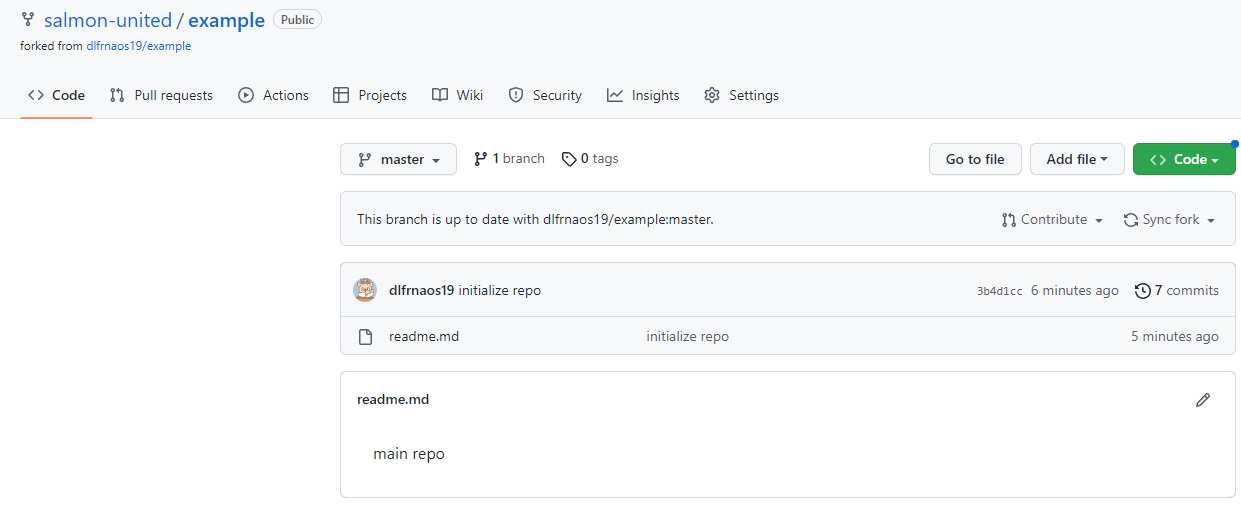Click the dlfrnaos19 avatar image
Viewport: 1241px width, 510px height.
pyautogui.click(x=365, y=290)
